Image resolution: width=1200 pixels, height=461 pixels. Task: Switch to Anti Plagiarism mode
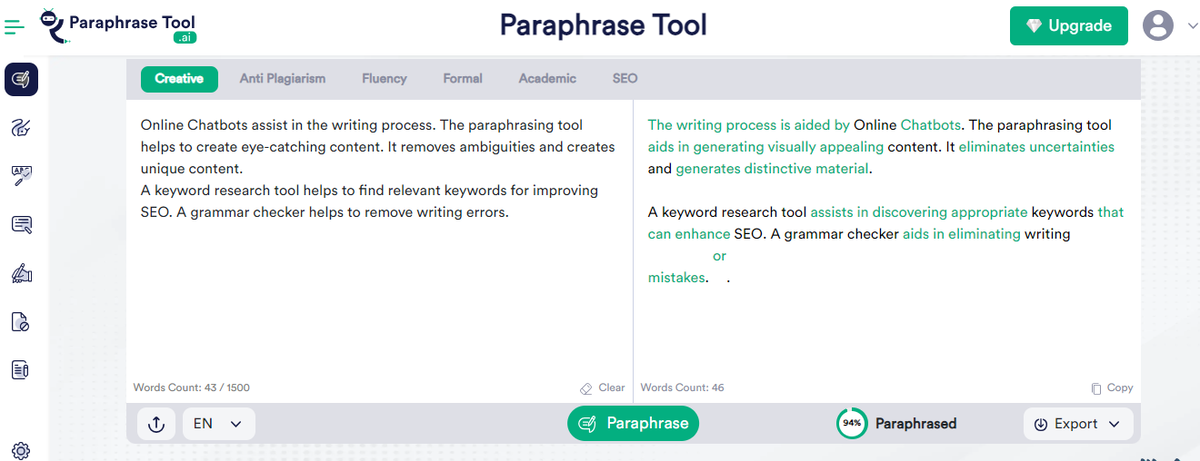pos(282,78)
